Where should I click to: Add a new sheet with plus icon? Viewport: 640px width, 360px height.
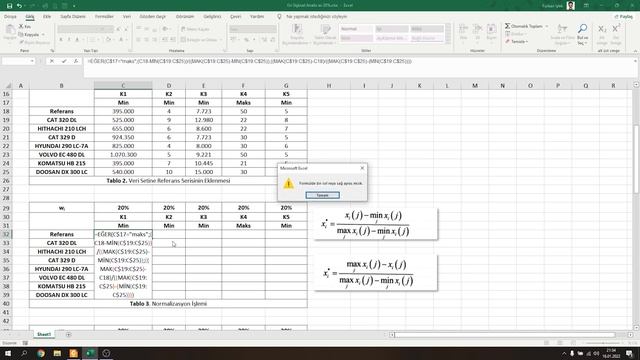[68, 335]
